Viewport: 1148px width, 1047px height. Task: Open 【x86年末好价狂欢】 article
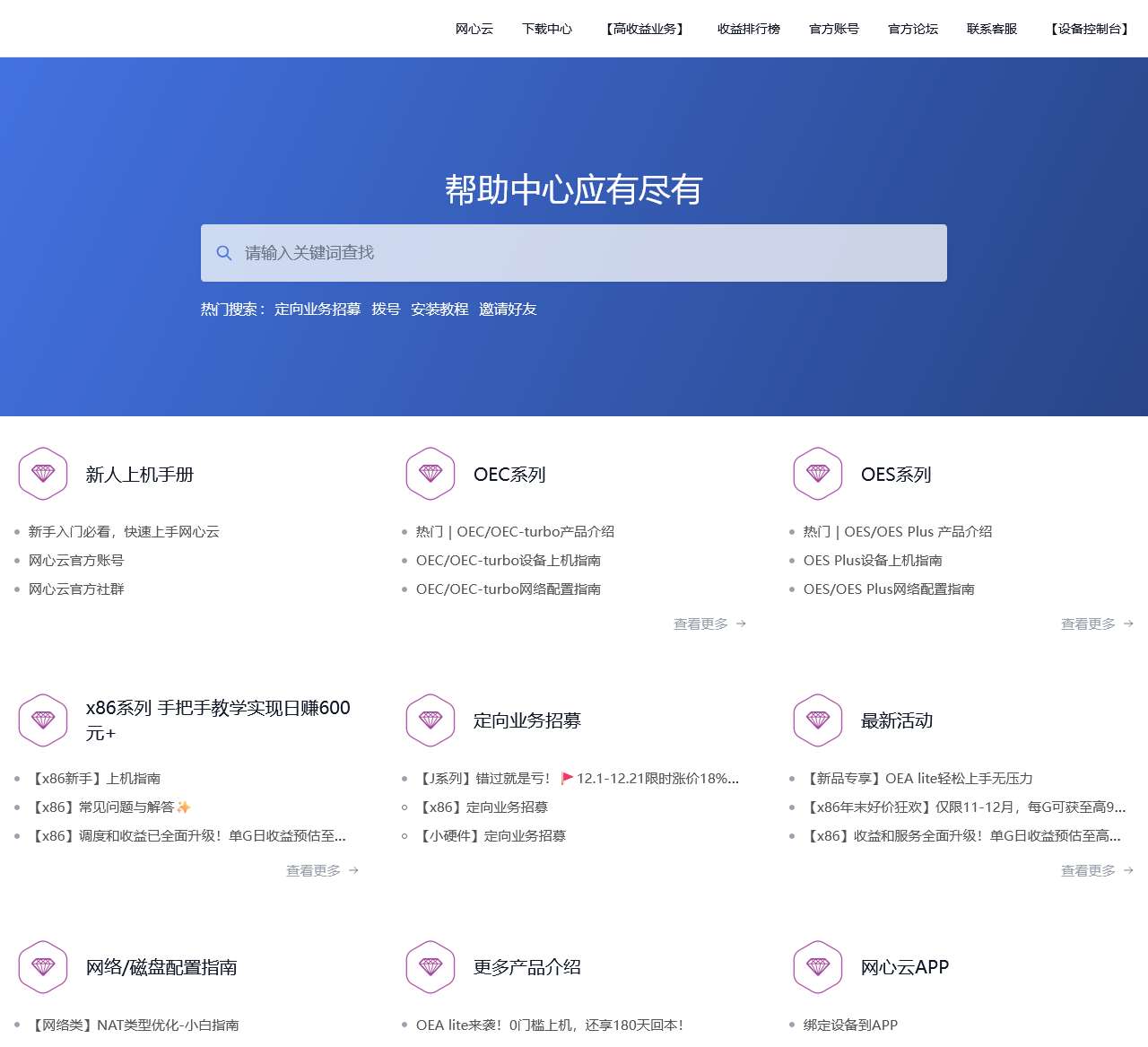[x=964, y=807]
